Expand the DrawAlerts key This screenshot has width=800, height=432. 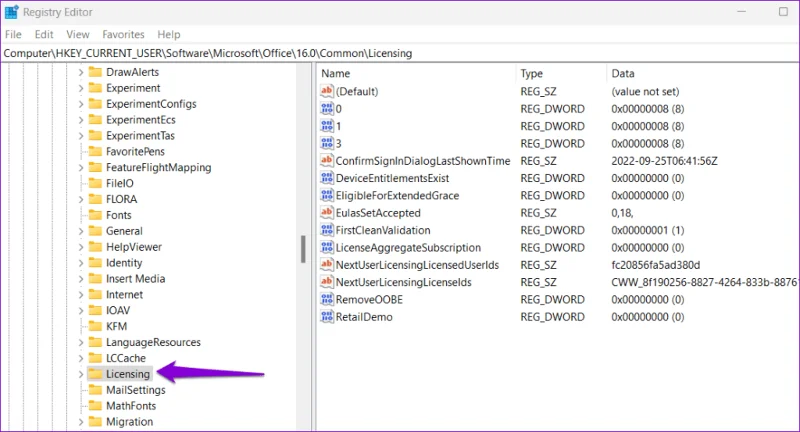tap(81, 72)
